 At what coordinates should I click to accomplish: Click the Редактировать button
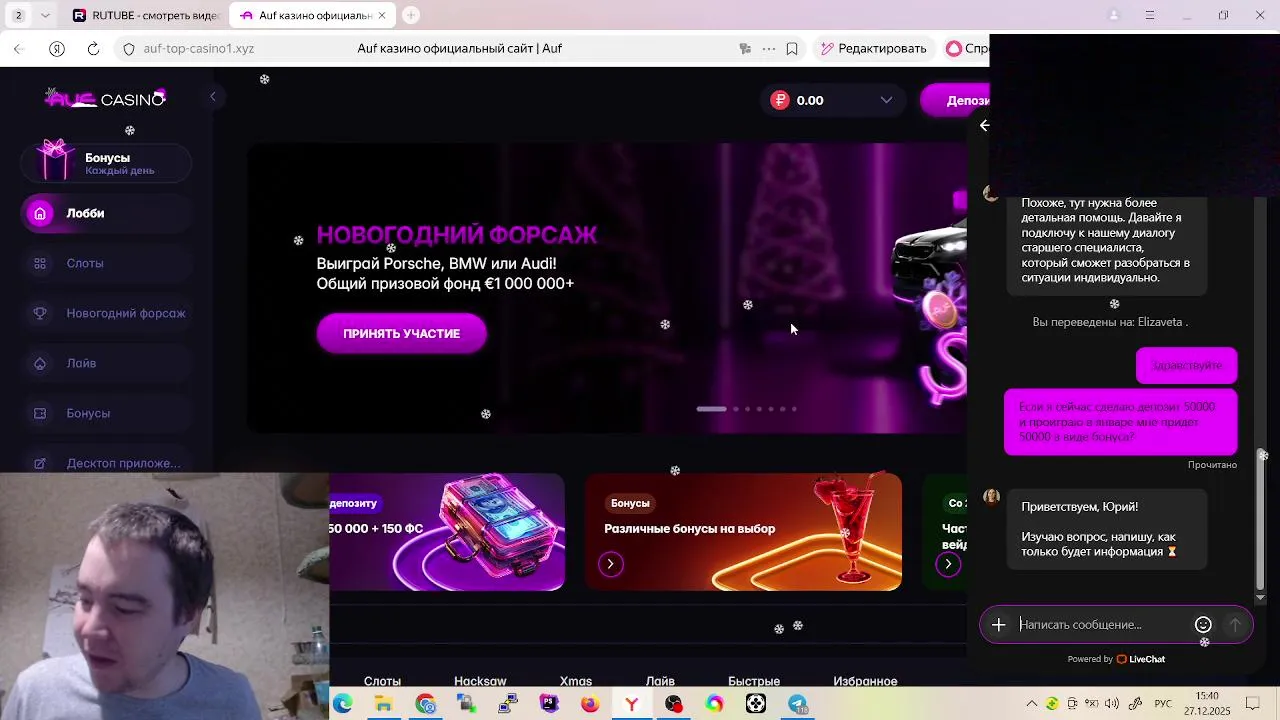[873, 48]
